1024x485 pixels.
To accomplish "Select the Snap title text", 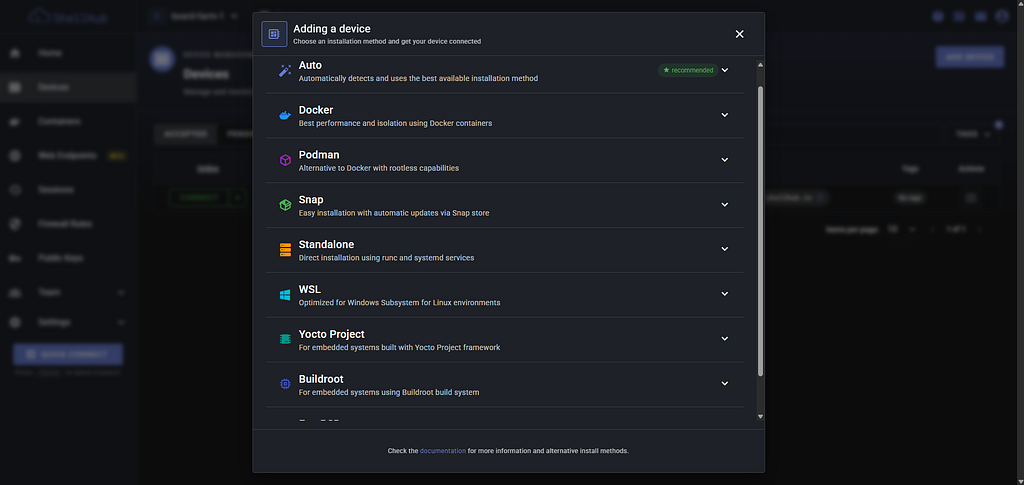I will pos(311,200).
